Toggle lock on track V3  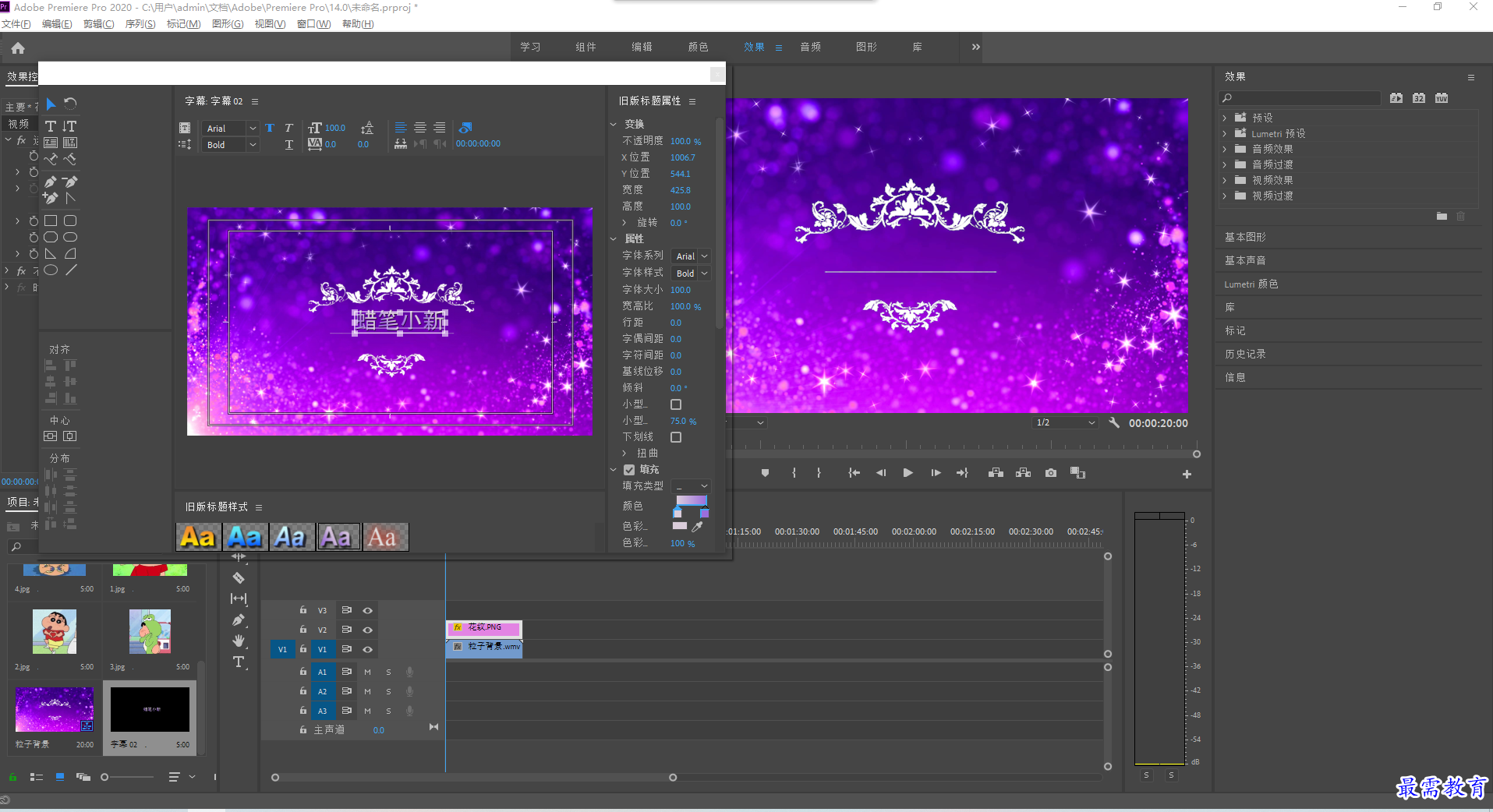[x=303, y=610]
